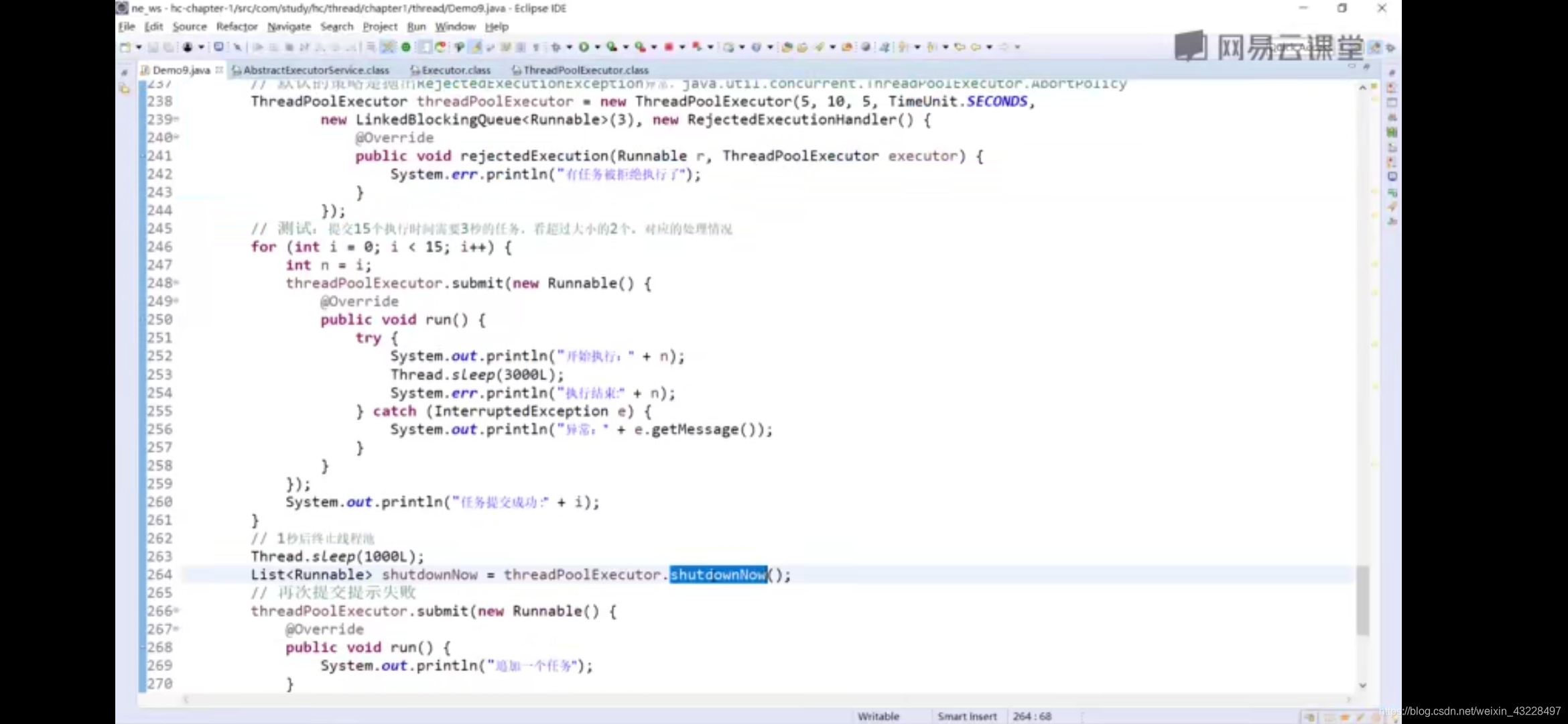Click the red square toolbar icon

(x=668, y=47)
